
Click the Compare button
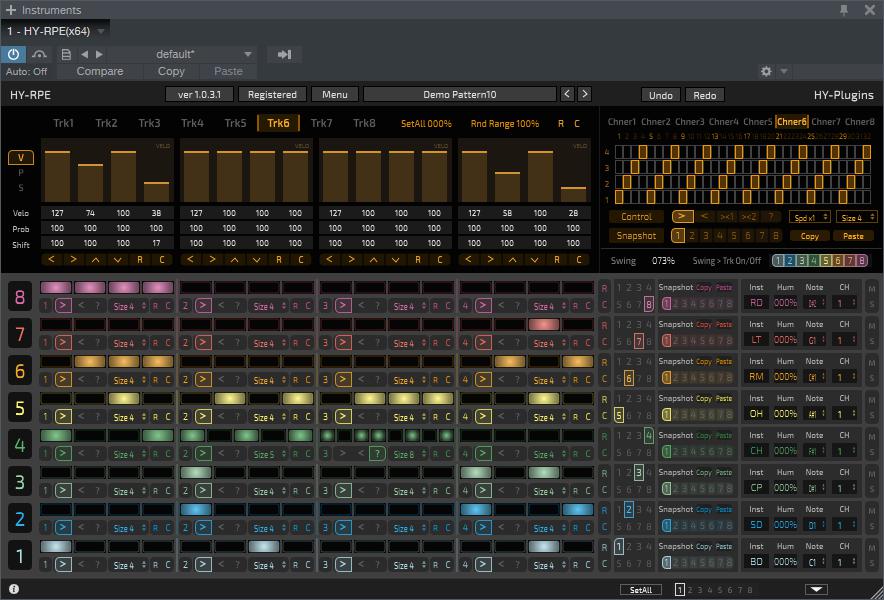point(100,71)
